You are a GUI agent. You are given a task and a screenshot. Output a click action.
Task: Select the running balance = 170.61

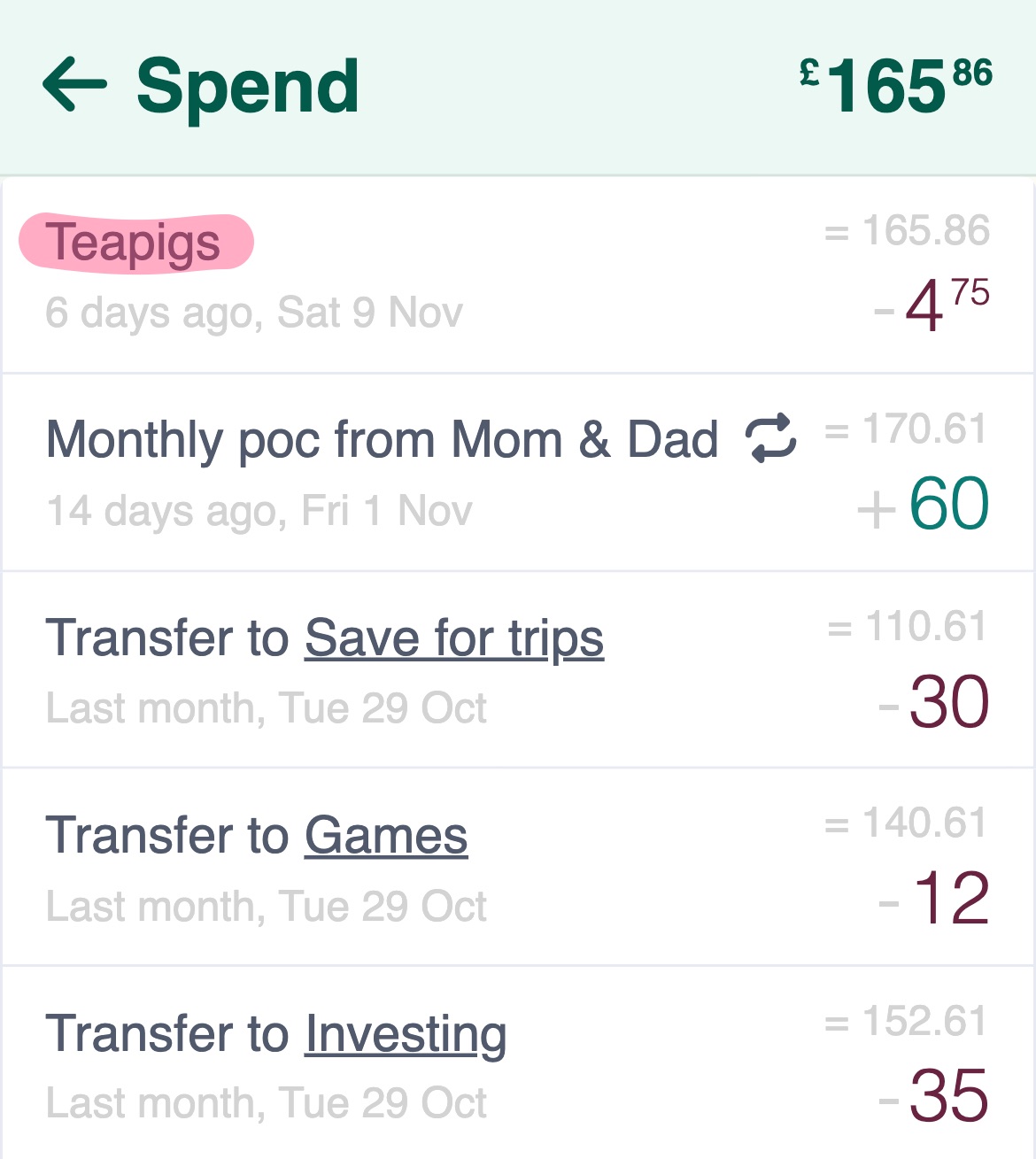(x=906, y=429)
